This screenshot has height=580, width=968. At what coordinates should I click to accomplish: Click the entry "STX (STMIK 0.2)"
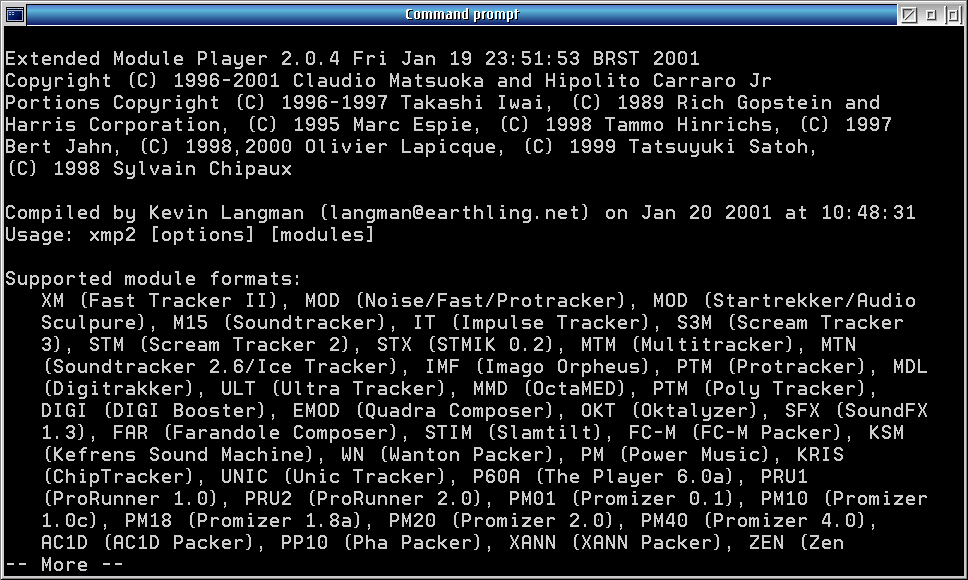point(465,345)
